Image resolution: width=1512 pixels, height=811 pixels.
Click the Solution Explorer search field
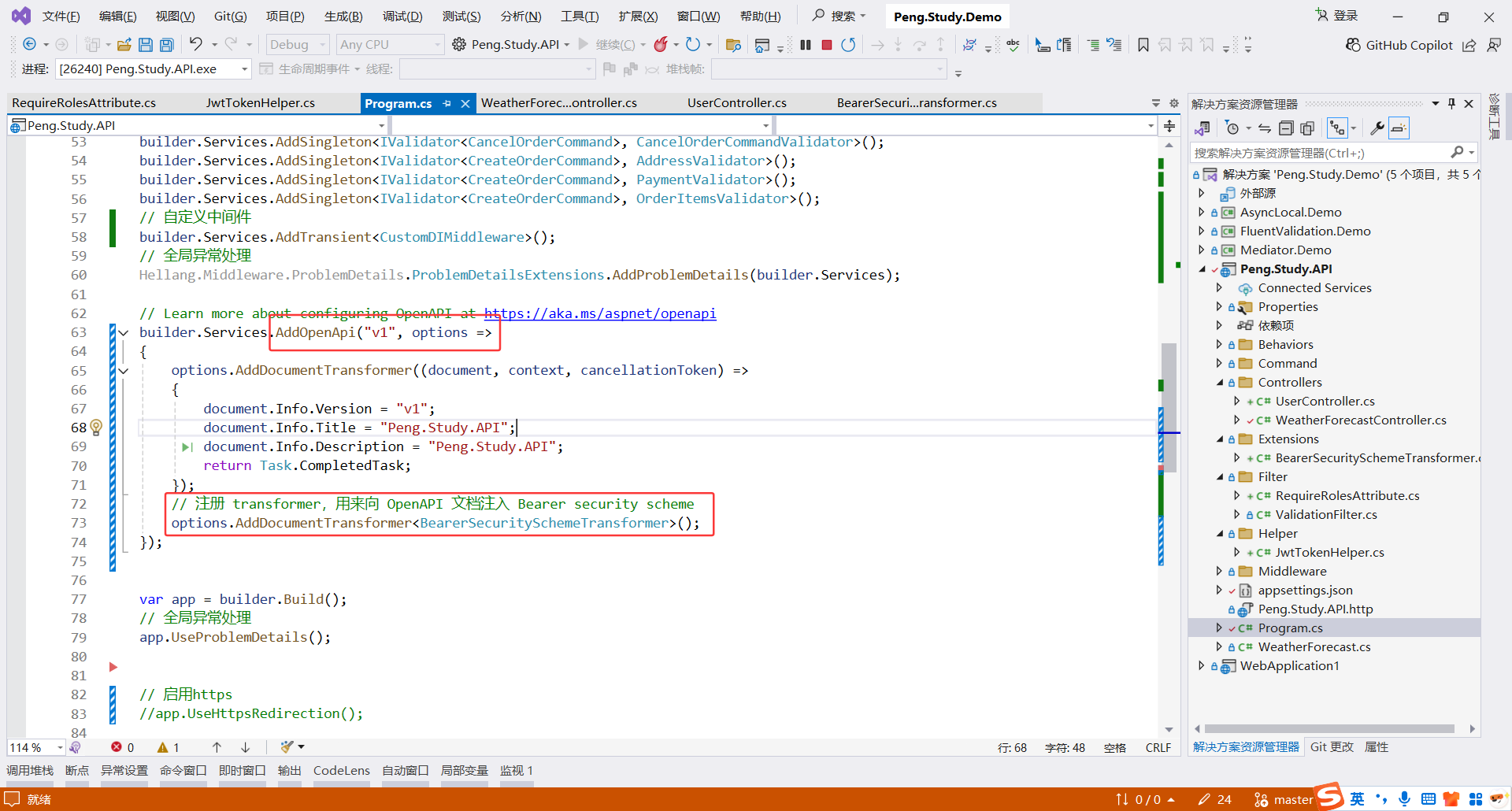pos(1321,153)
